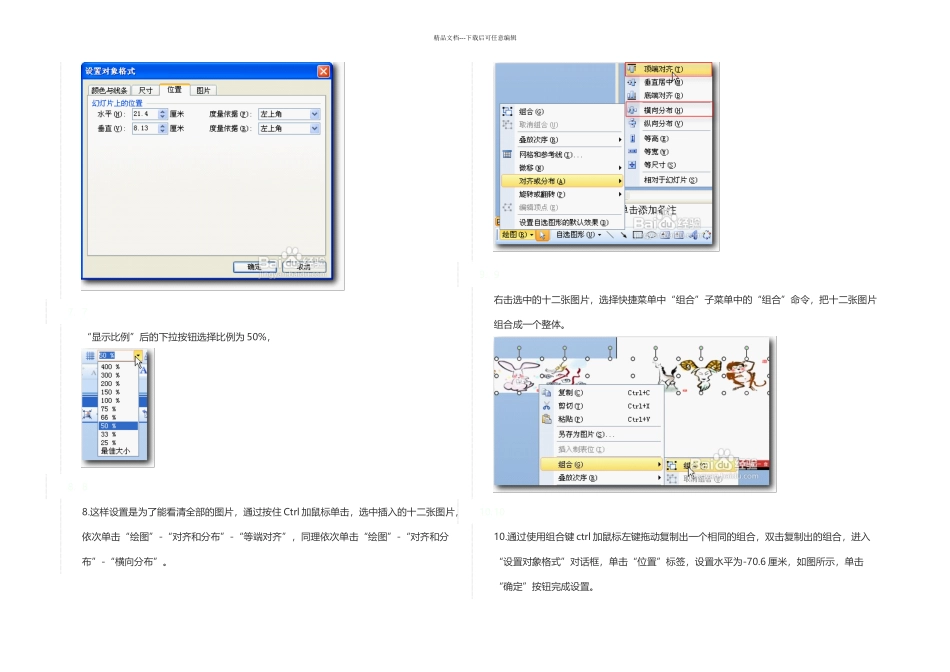Choose 设置自选图形的默认效果
Image resolution: width=950 pixels, height=672 pixels.
[562, 222]
